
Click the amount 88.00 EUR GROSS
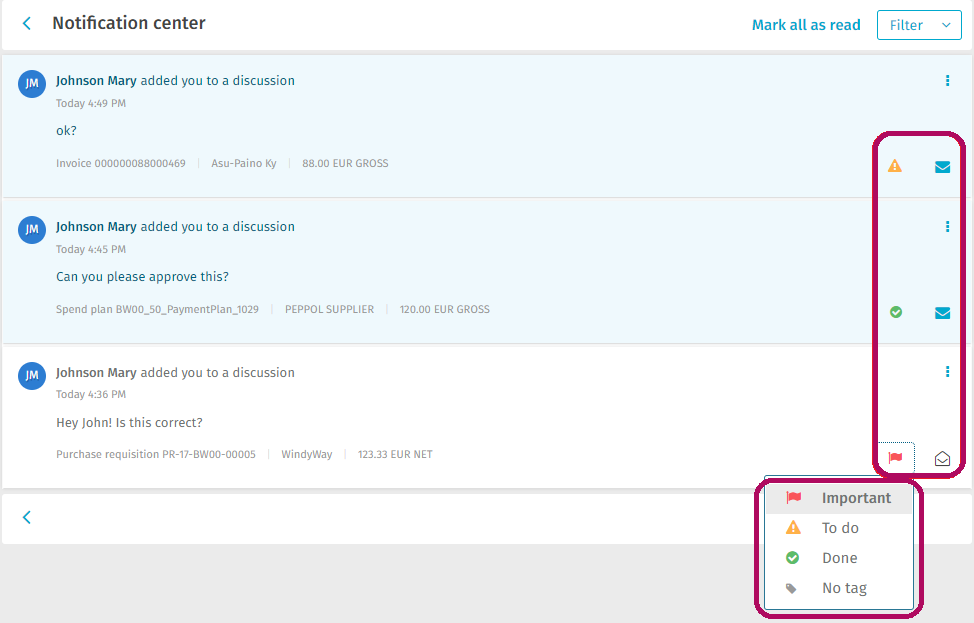pos(345,163)
